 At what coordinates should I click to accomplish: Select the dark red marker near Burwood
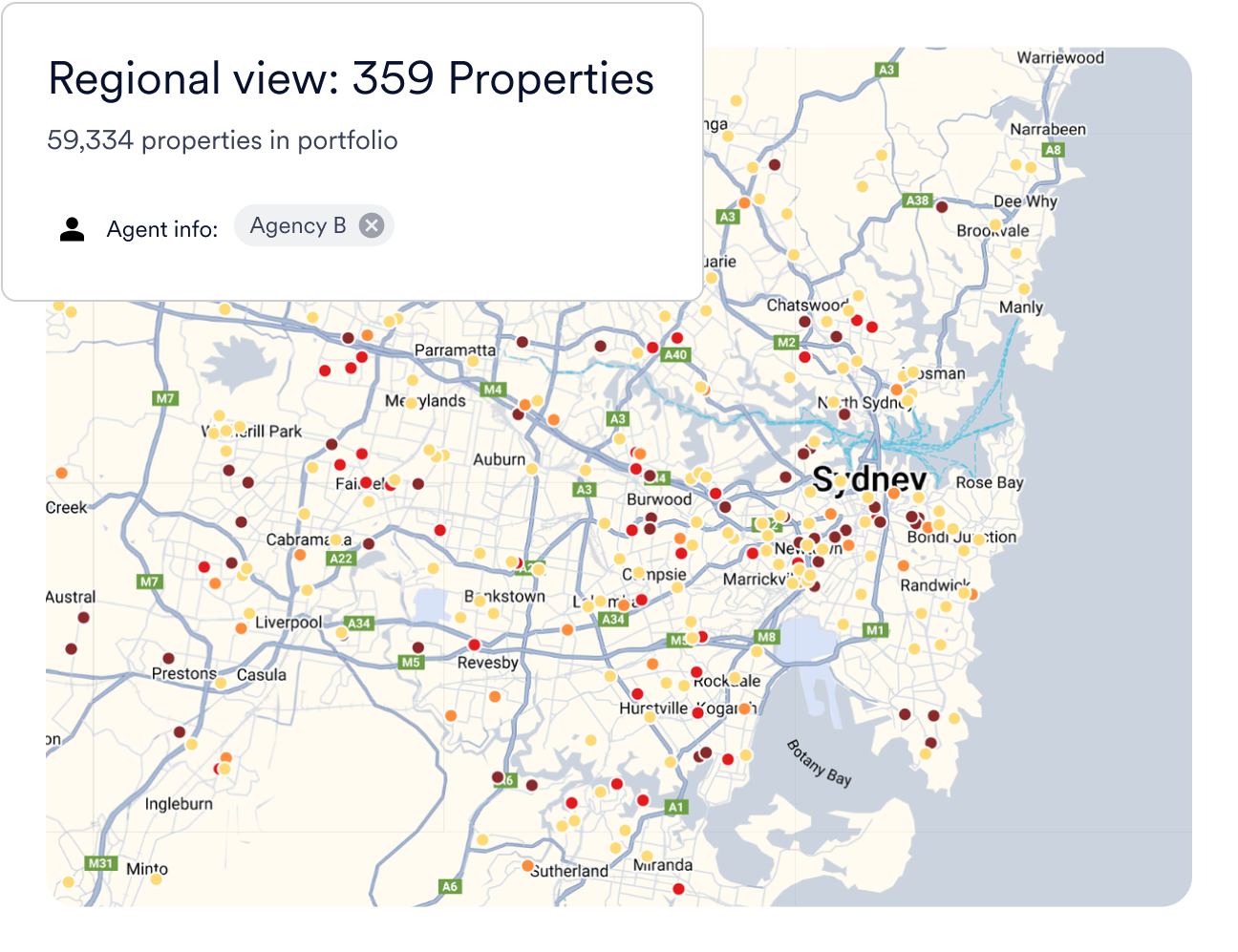[x=650, y=474]
